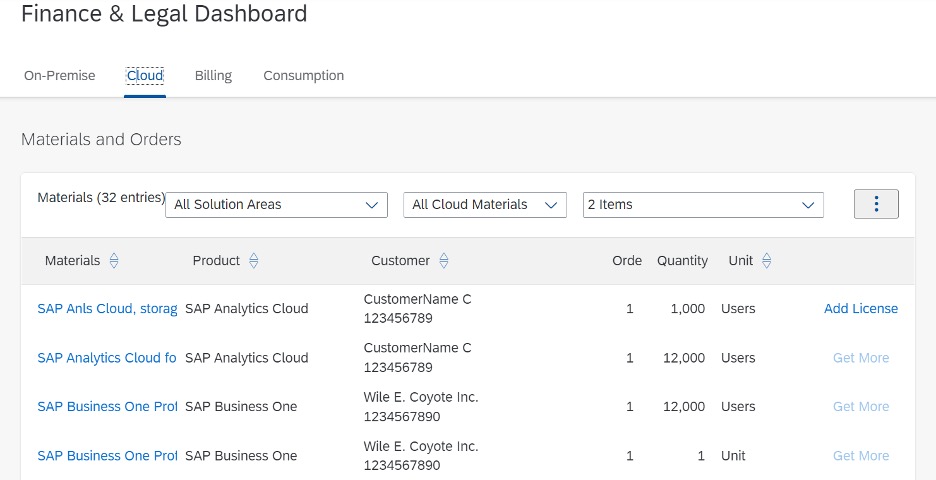Sort by the Materials column icon
Screen dimensions: 936x480
(x=114, y=261)
